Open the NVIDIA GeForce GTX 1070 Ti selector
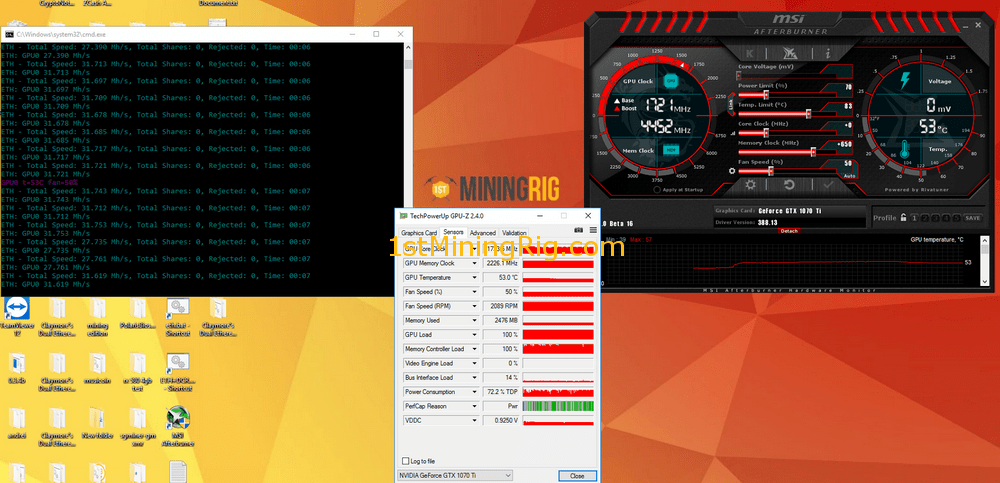Screen dimensions: 1000x483 pos(455,475)
